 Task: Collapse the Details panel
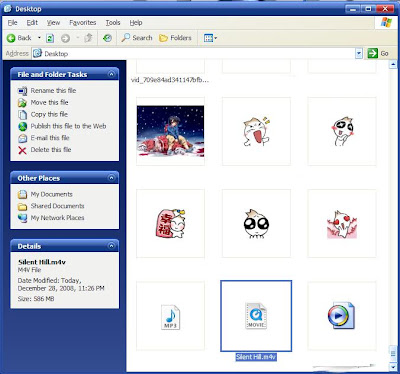pyautogui.click(x=111, y=246)
